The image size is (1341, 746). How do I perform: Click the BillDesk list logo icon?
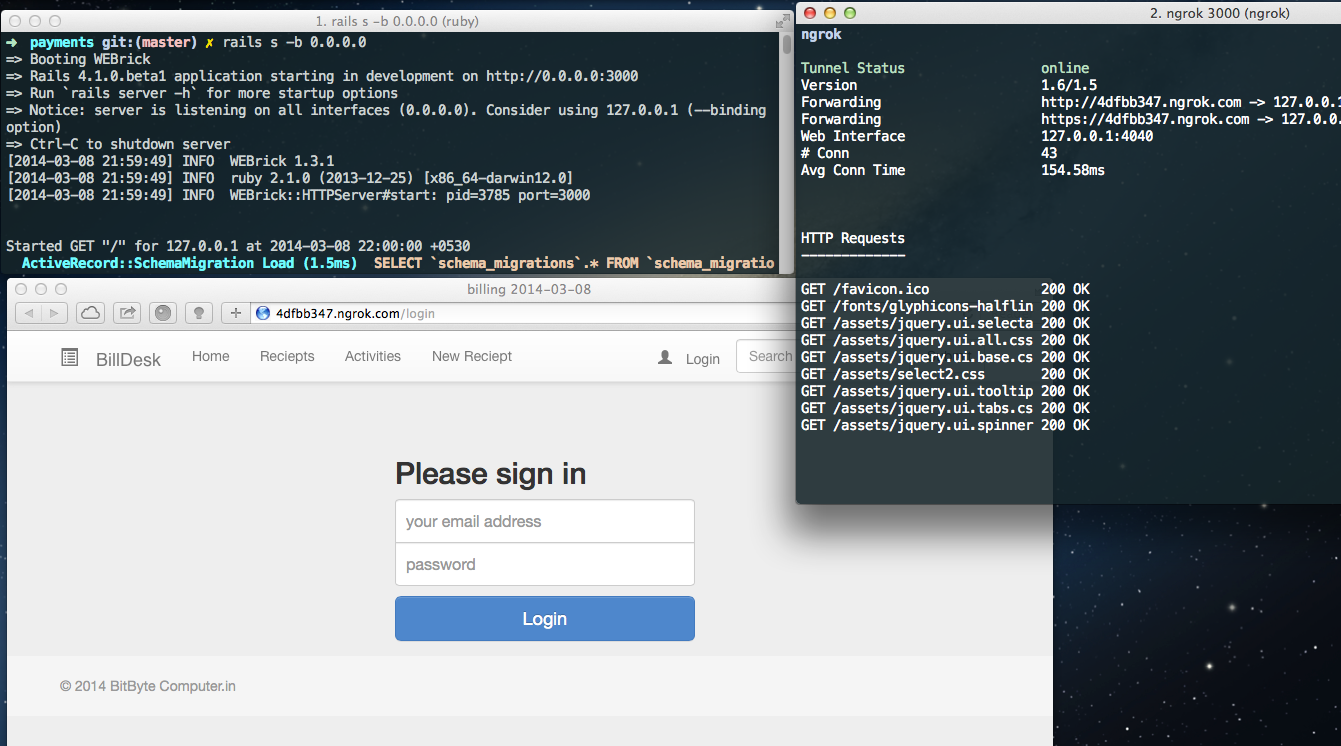[x=70, y=357]
